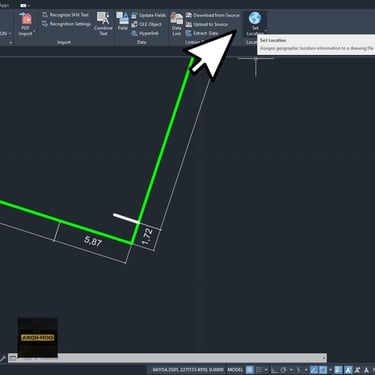Select the short white line near corner
Screen dimensions: 375x375
pyautogui.click(x=126, y=218)
